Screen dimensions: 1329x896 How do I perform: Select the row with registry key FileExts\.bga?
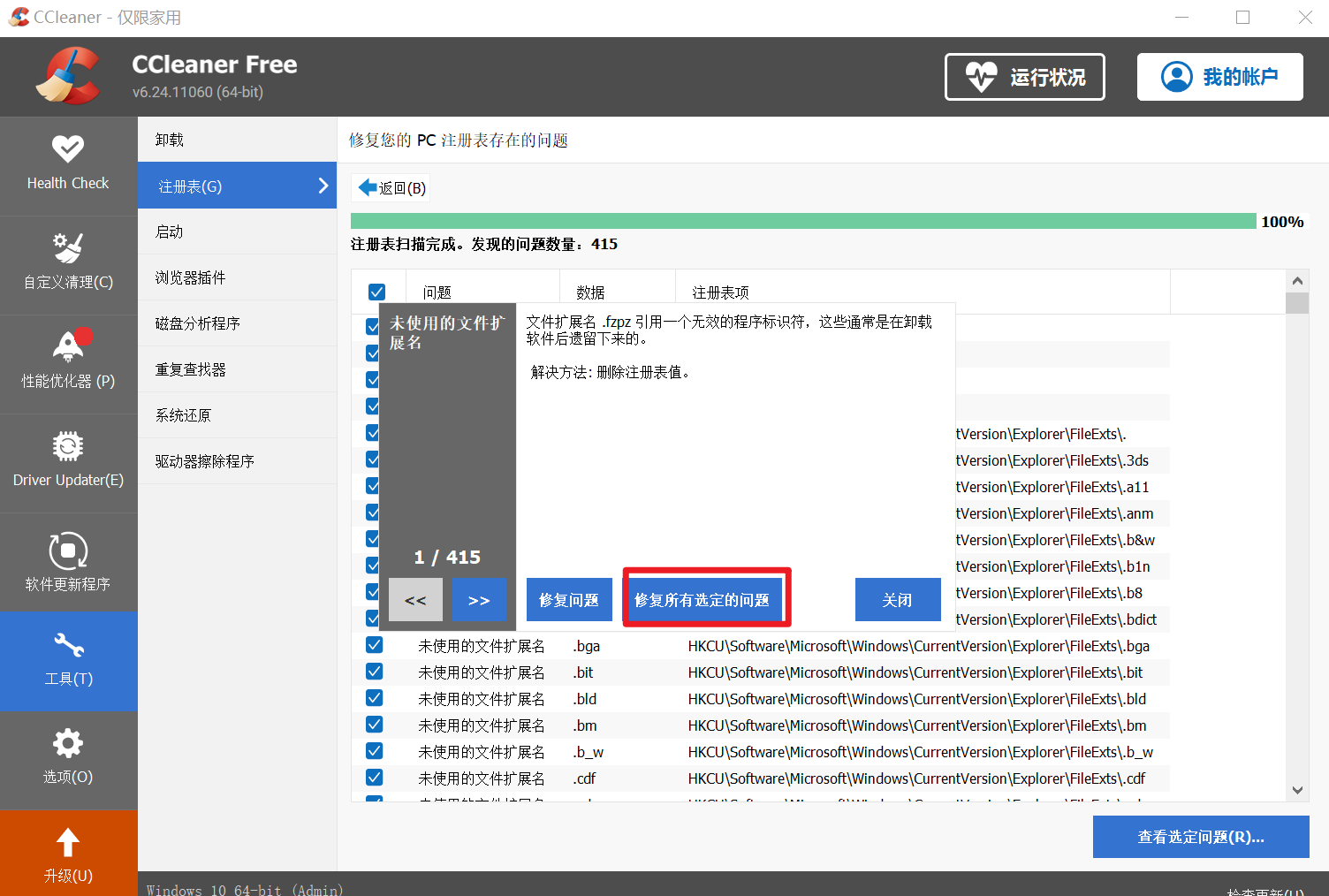[761, 646]
